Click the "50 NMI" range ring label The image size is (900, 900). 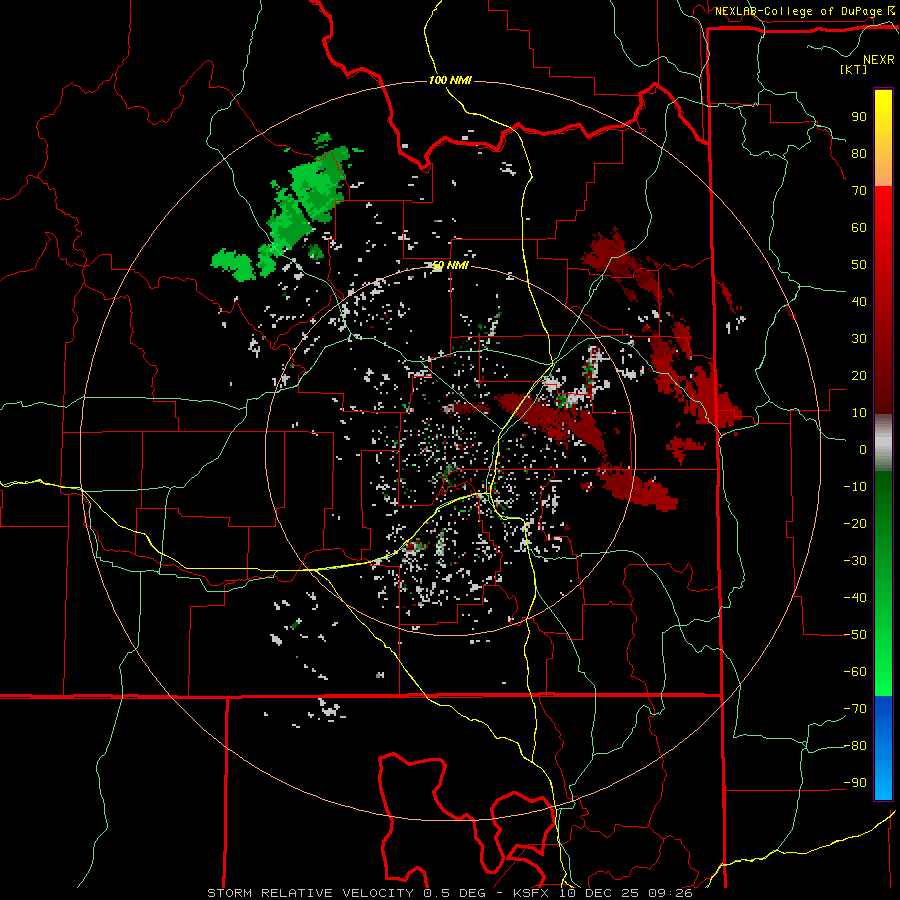pyautogui.click(x=450, y=265)
